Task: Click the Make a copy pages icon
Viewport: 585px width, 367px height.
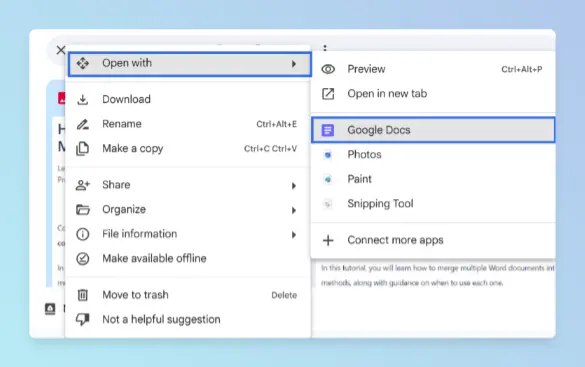Action: [x=82, y=149]
